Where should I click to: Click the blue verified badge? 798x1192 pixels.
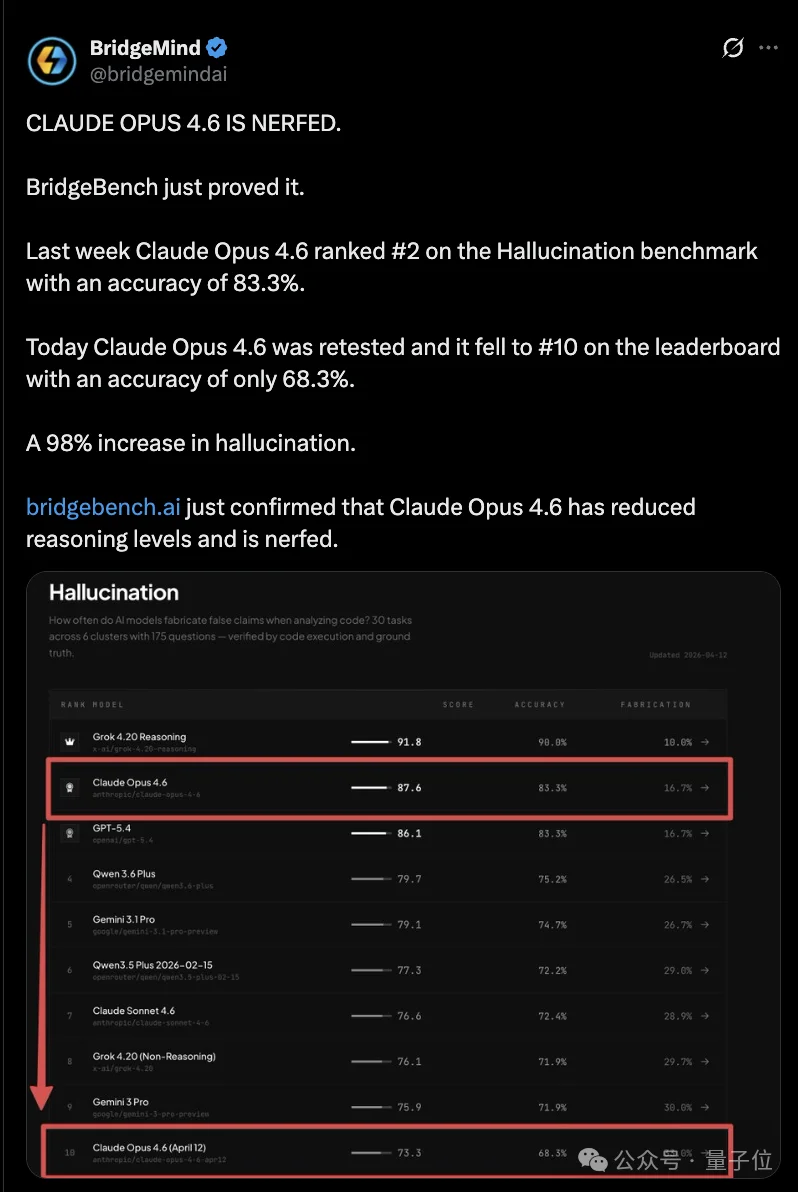point(216,47)
